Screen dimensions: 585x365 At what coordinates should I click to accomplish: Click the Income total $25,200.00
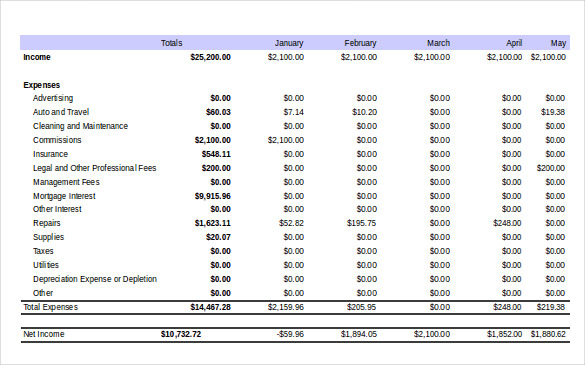(x=210, y=57)
